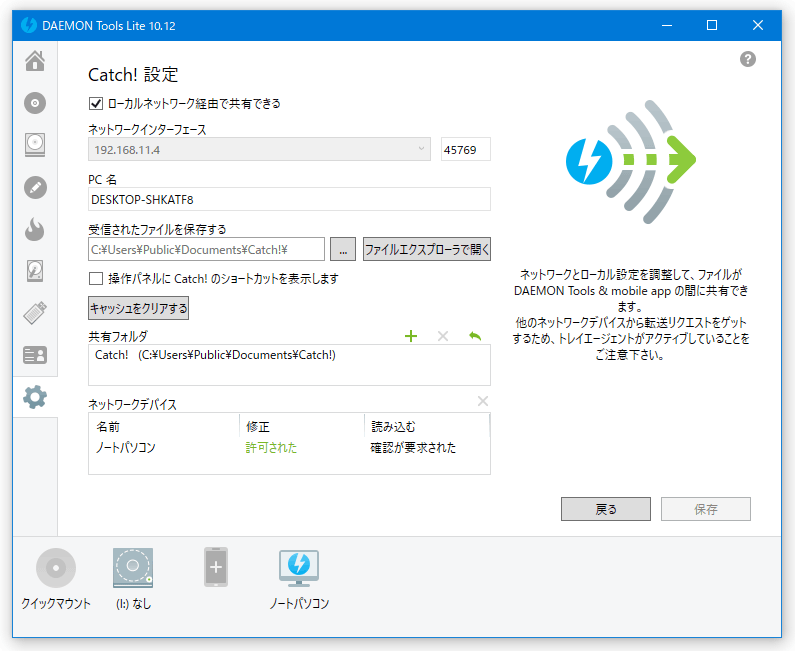795x651 pixels.
Task: Open the image editor pencil icon
Action: (35, 188)
